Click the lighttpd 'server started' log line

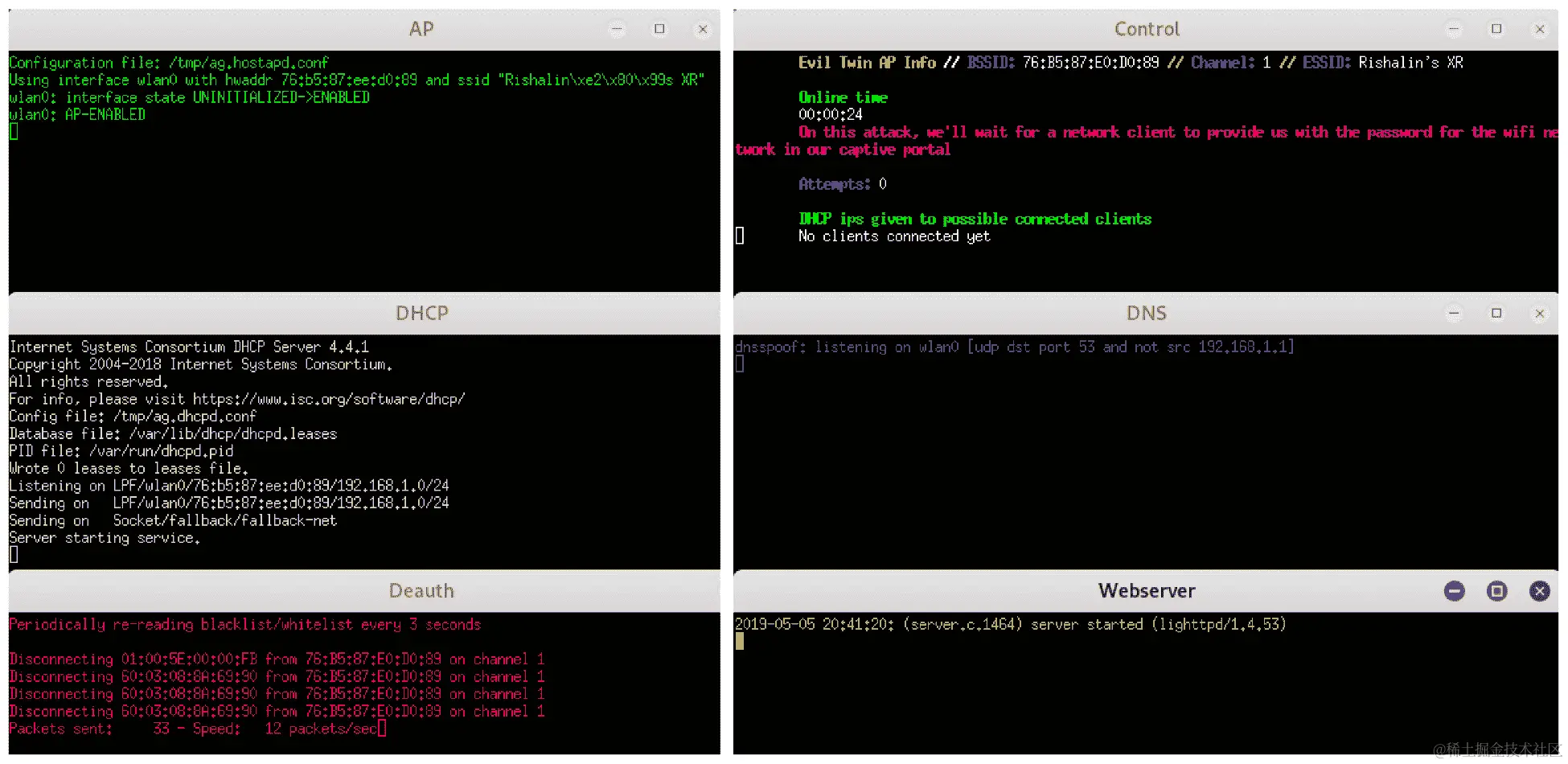click(x=1010, y=625)
